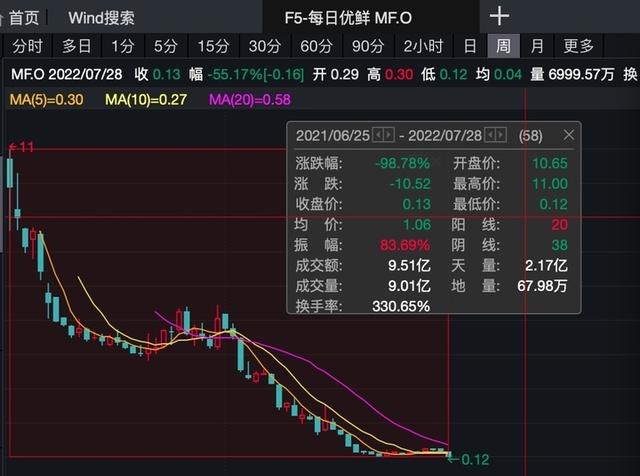Switch to daily 日 candles
This screenshot has width=640, height=476.
click(470, 46)
